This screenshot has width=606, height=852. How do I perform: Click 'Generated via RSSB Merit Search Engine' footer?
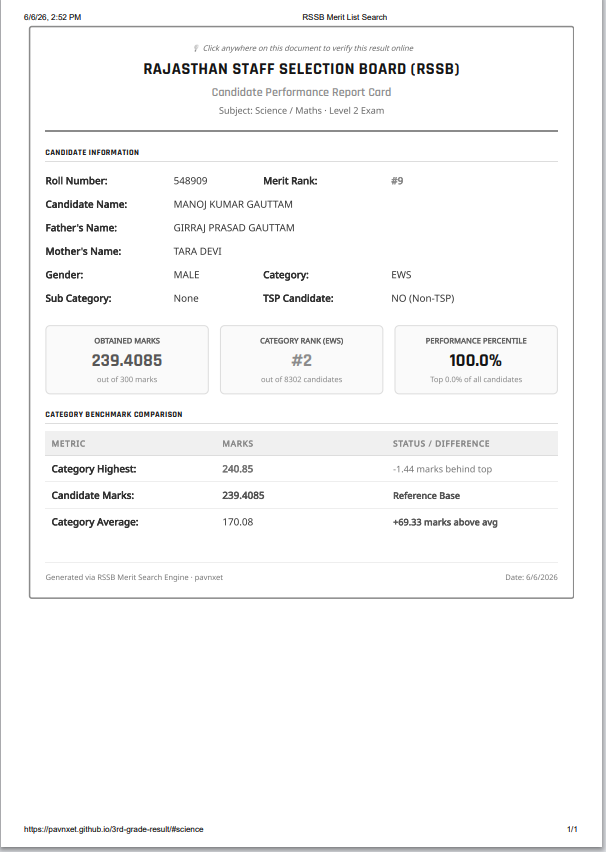coord(134,577)
